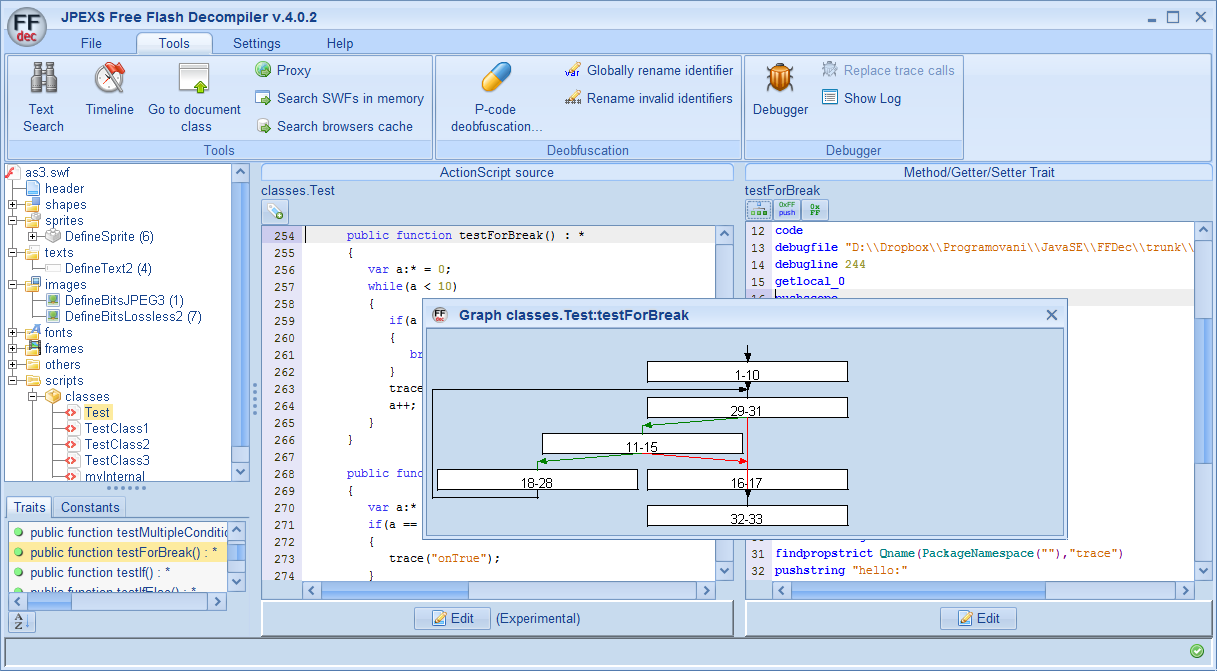Screen dimensions: 1217x671
Task: Click Edit button under P-code panel
Action: [x=978, y=618]
